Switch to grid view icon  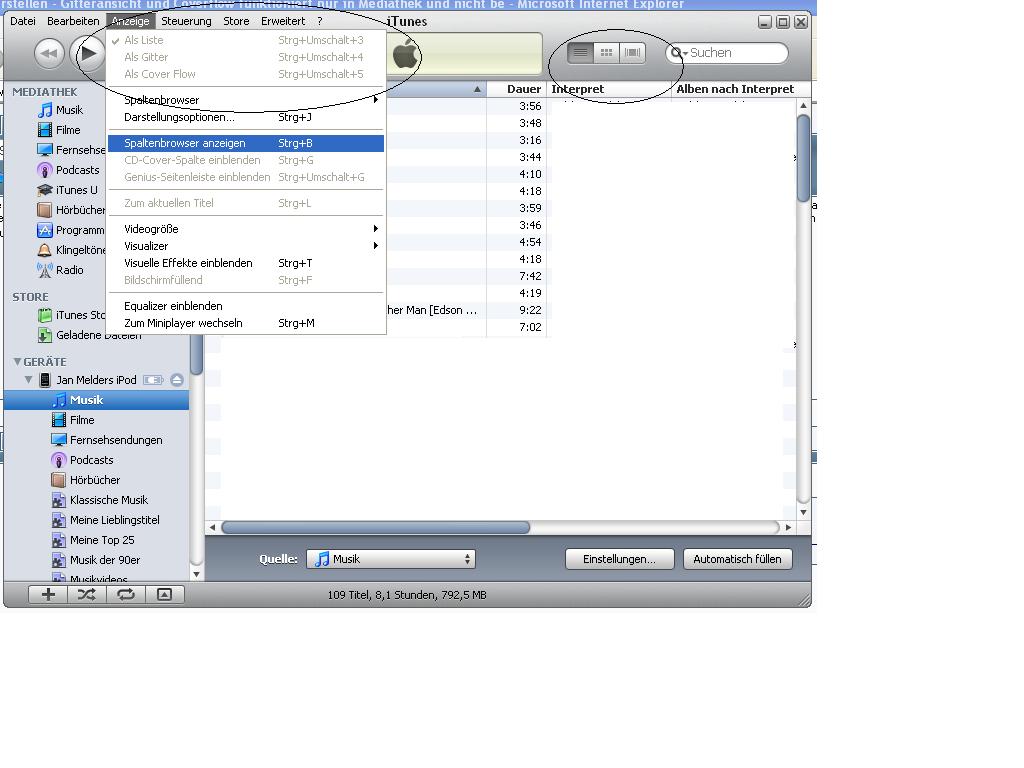[606, 52]
